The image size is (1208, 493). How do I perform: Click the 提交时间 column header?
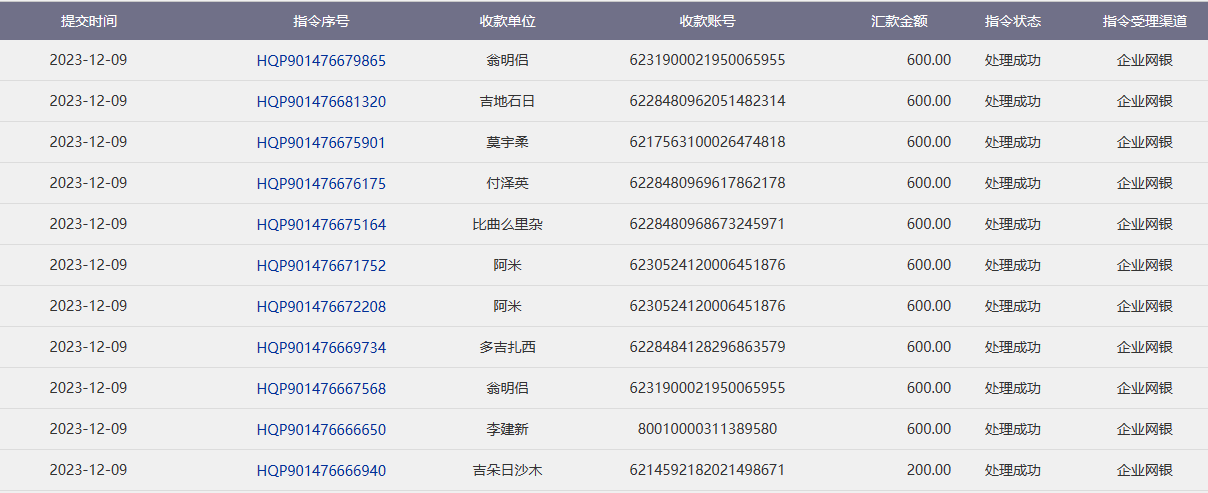pyautogui.click(x=88, y=21)
